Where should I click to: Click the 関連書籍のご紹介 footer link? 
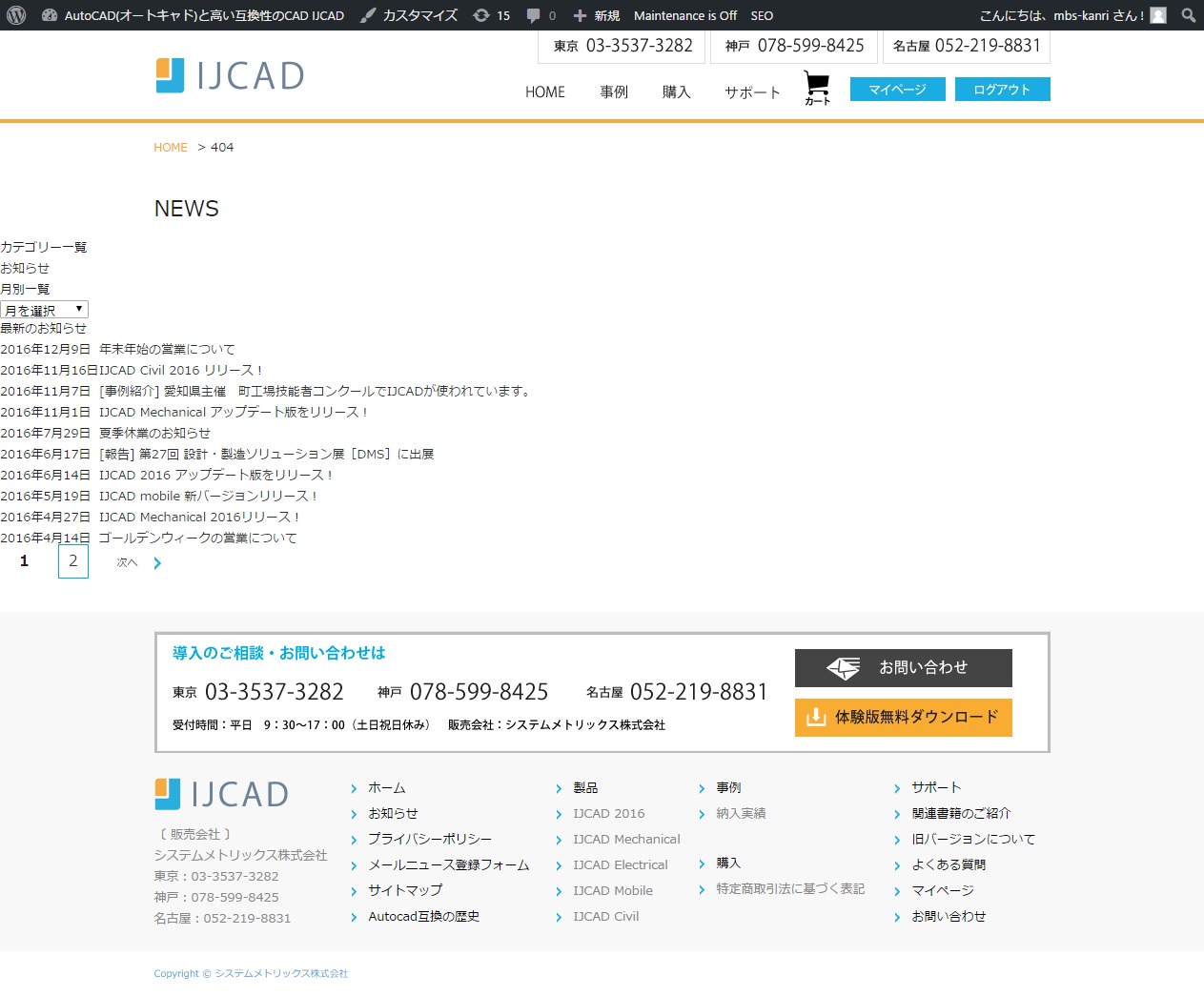pos(962,814)
